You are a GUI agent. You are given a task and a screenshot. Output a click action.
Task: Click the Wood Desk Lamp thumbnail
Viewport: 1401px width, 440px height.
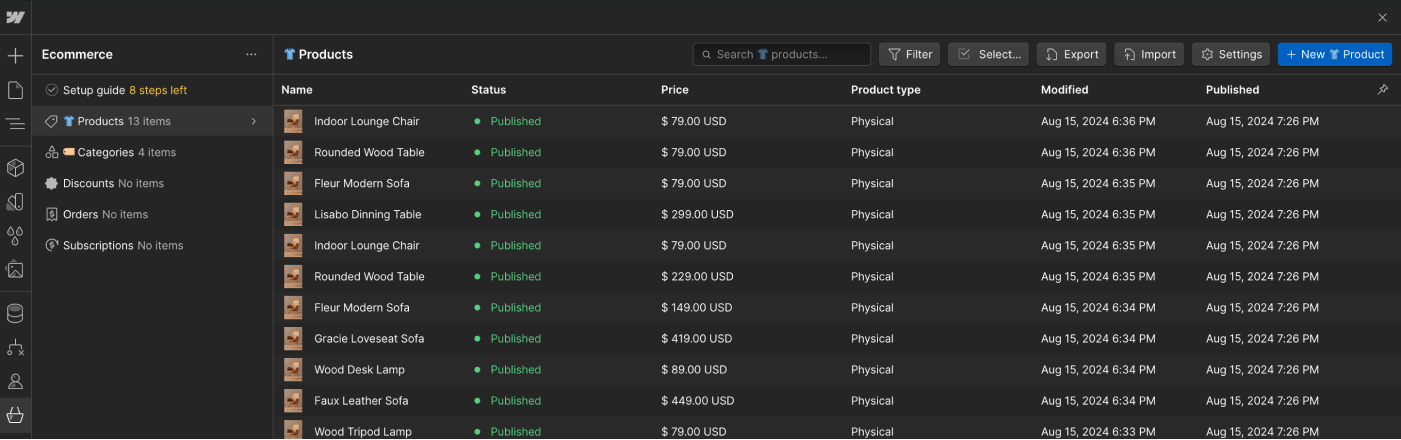[x=293, y=369]
